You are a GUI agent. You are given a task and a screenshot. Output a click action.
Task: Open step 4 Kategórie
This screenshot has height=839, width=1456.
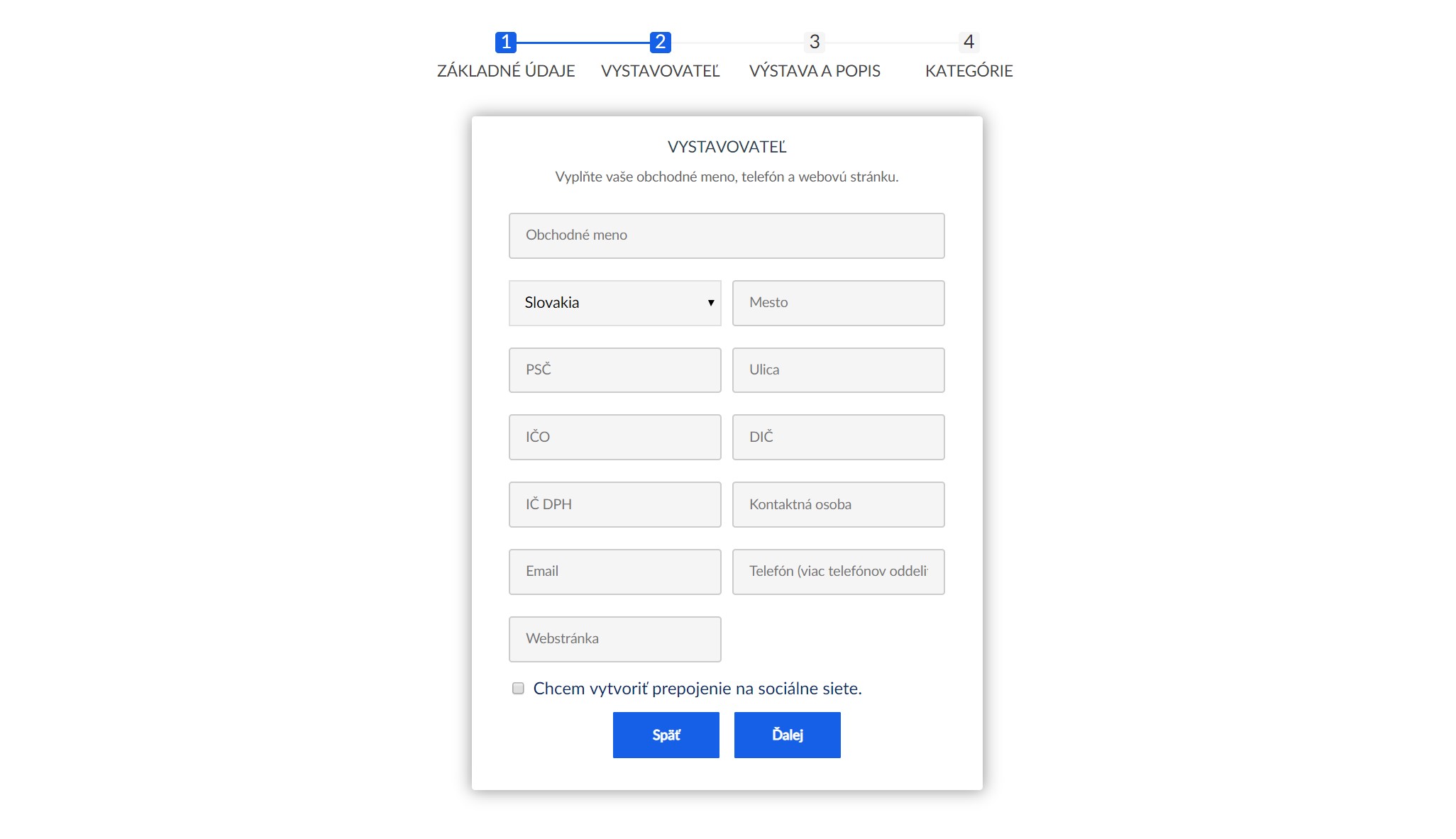[x=969, y=43]
